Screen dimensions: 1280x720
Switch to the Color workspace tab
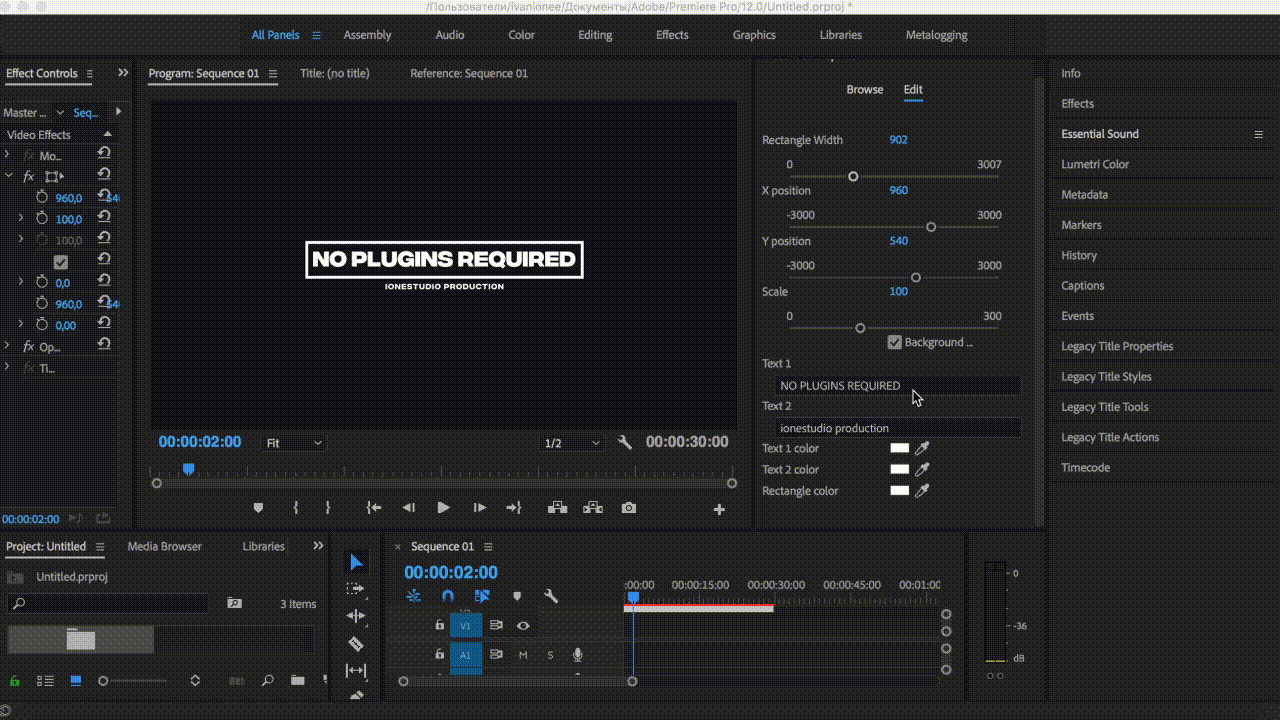(x=521, y=35)
